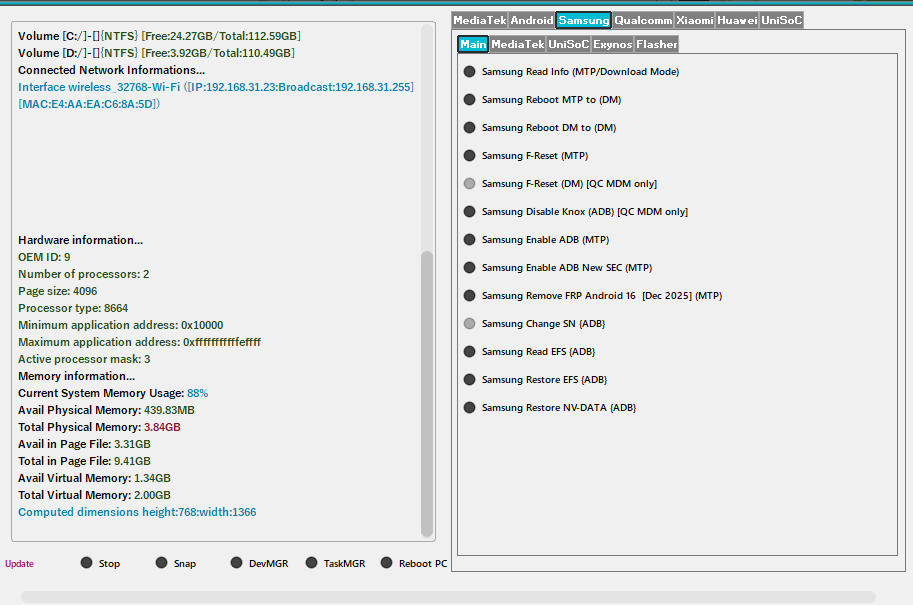Select Samsung Reboot MTP to (DM)
The height and width of the screenshot is (605, 913).
pyautogui.click(x=470, y=100)
